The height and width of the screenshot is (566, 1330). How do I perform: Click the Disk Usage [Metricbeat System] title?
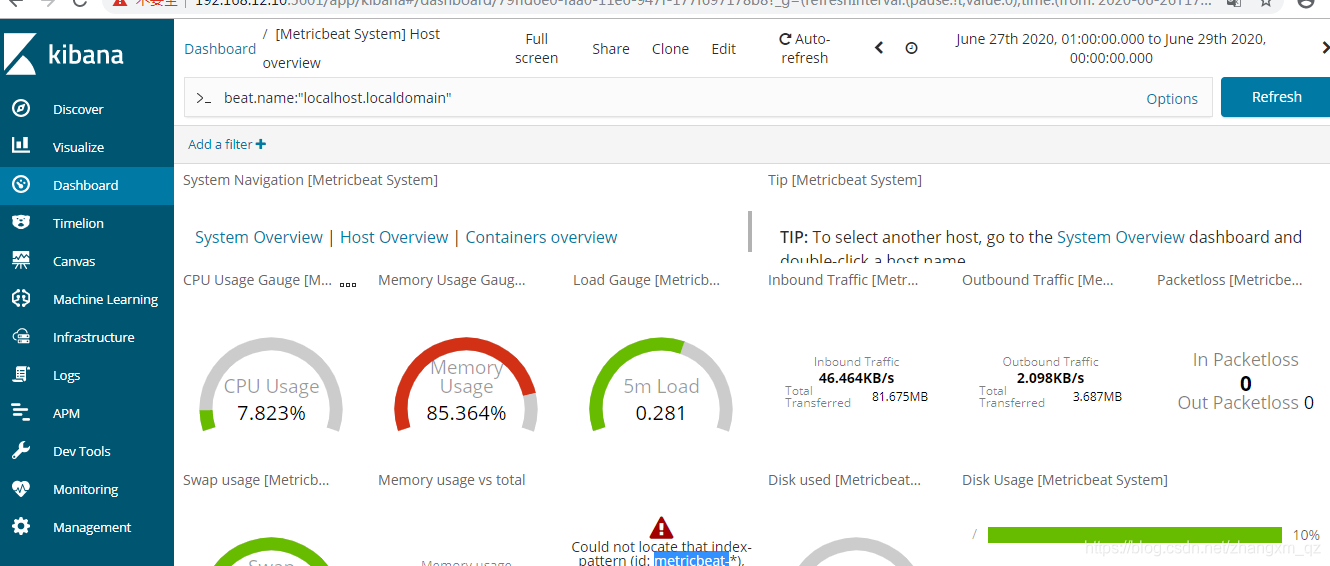(1065, 480)
